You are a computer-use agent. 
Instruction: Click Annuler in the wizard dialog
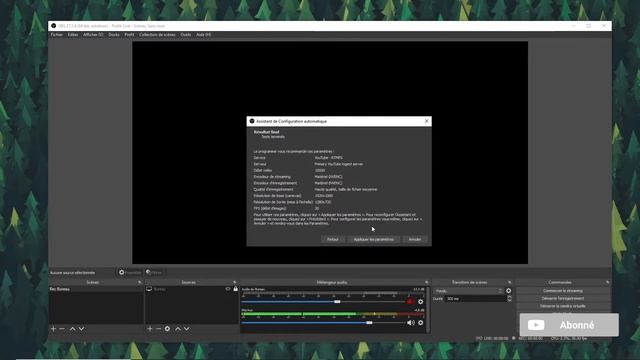click(415, 239)
